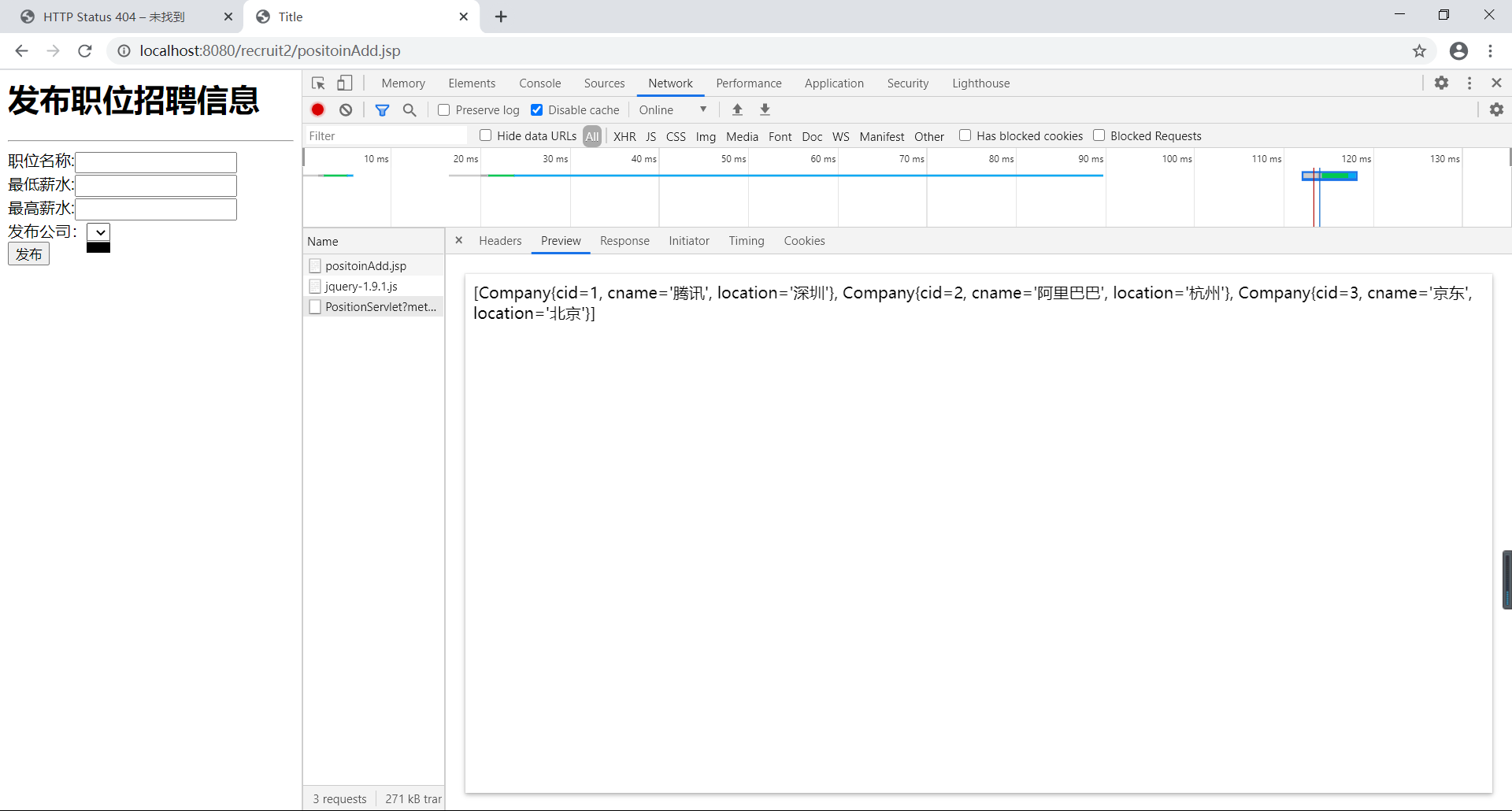Toggle the device toolbar icon

coord(344,83)
